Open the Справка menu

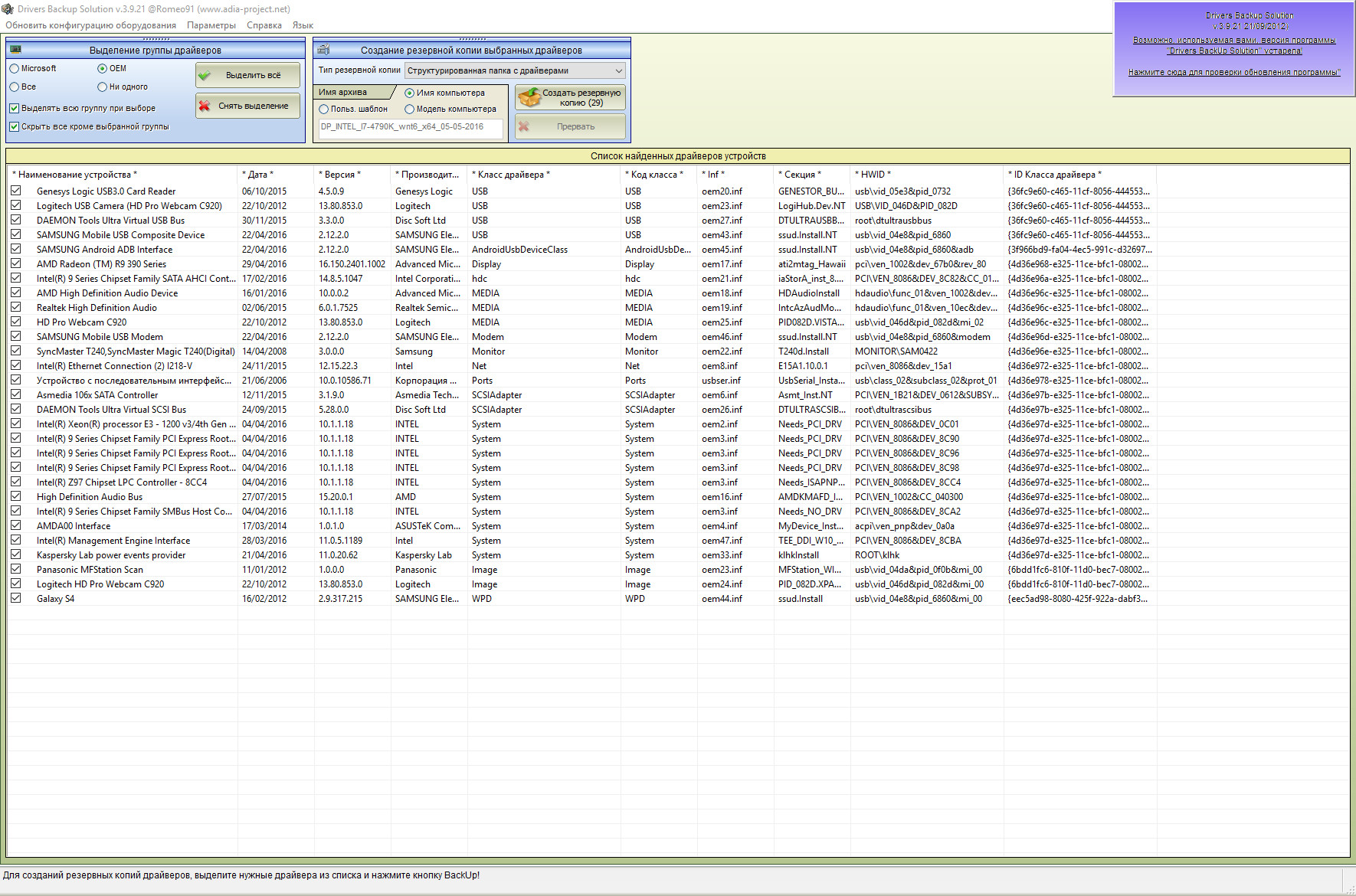pos(264,25)
